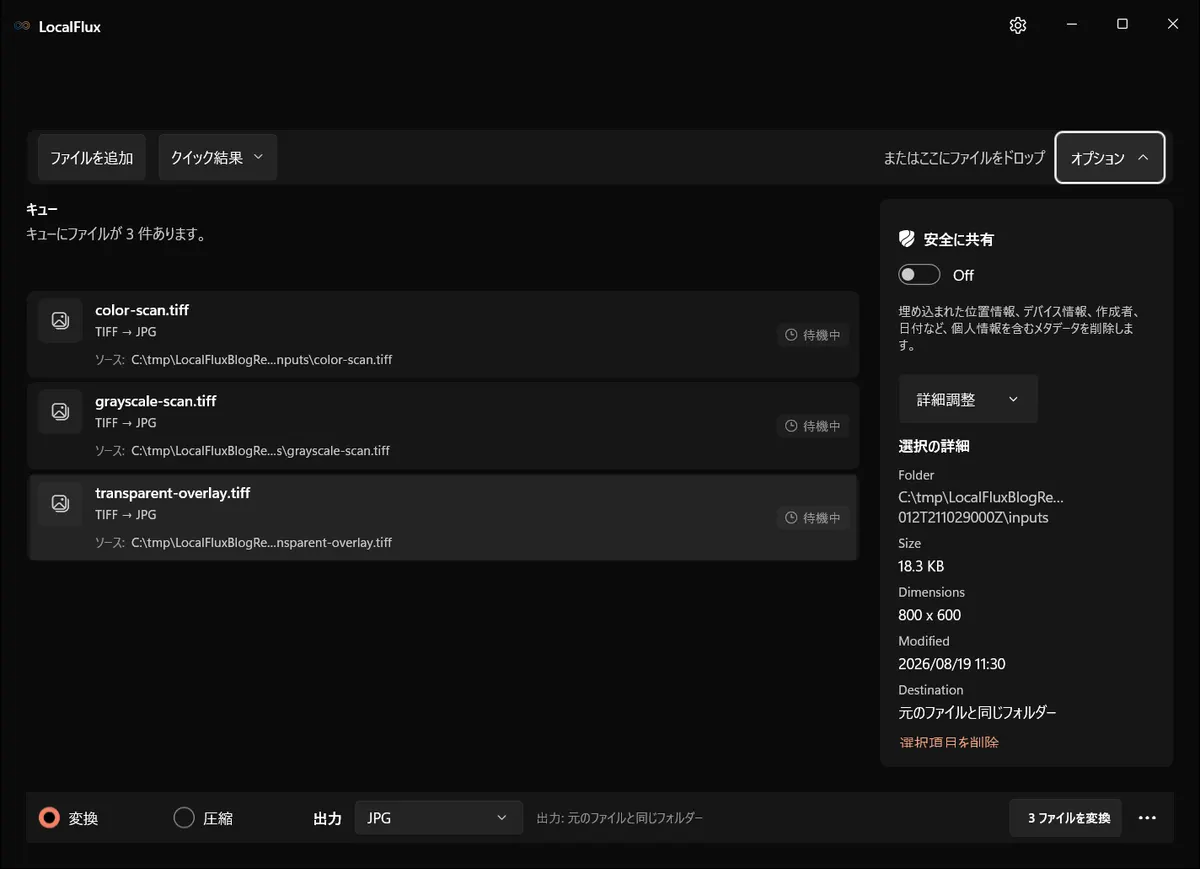
Task: Maximize the LocalFlux window
Action: click(1122, 25)
